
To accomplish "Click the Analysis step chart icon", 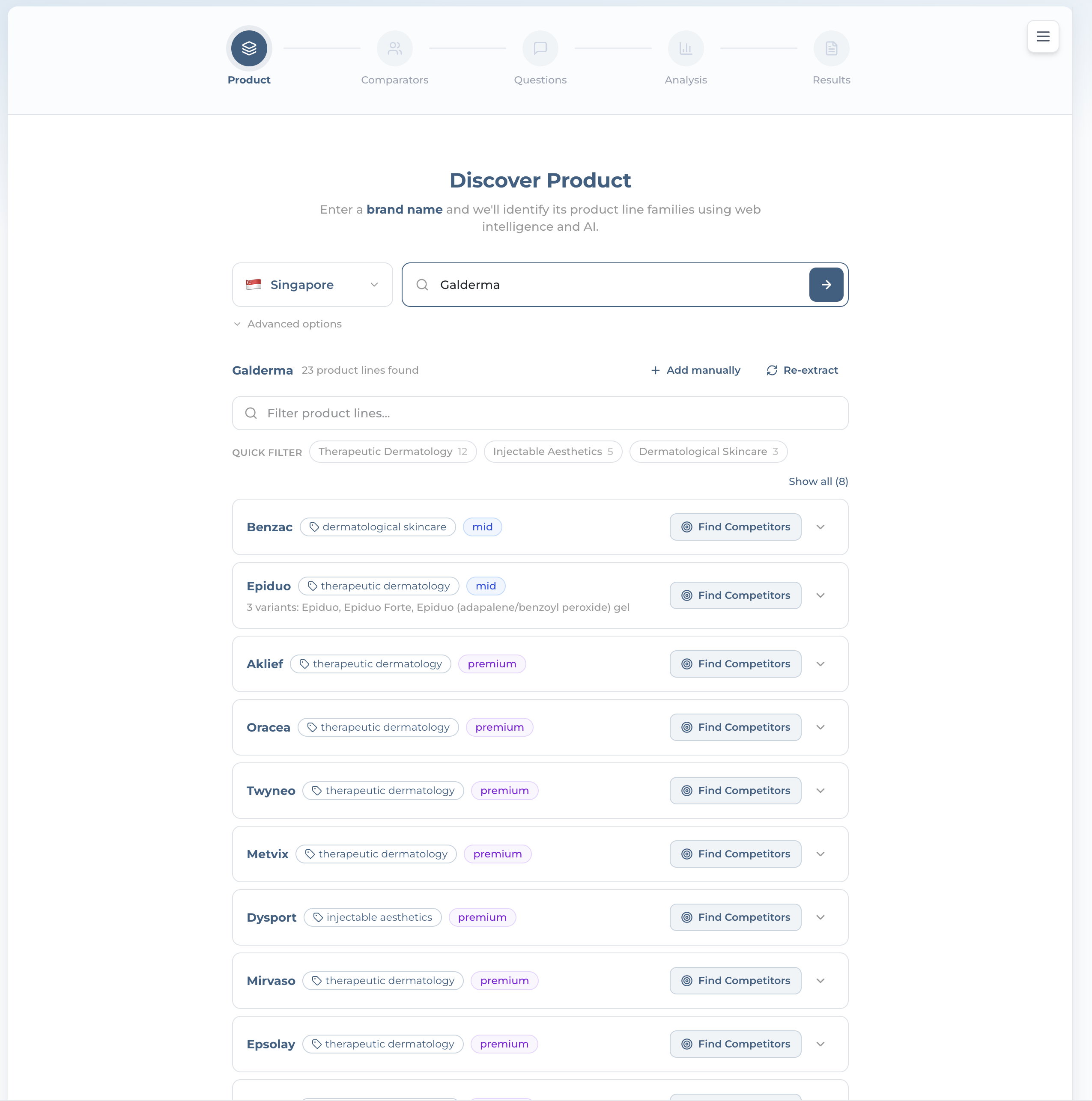I will pyautogui.click(x=686, y=48).
